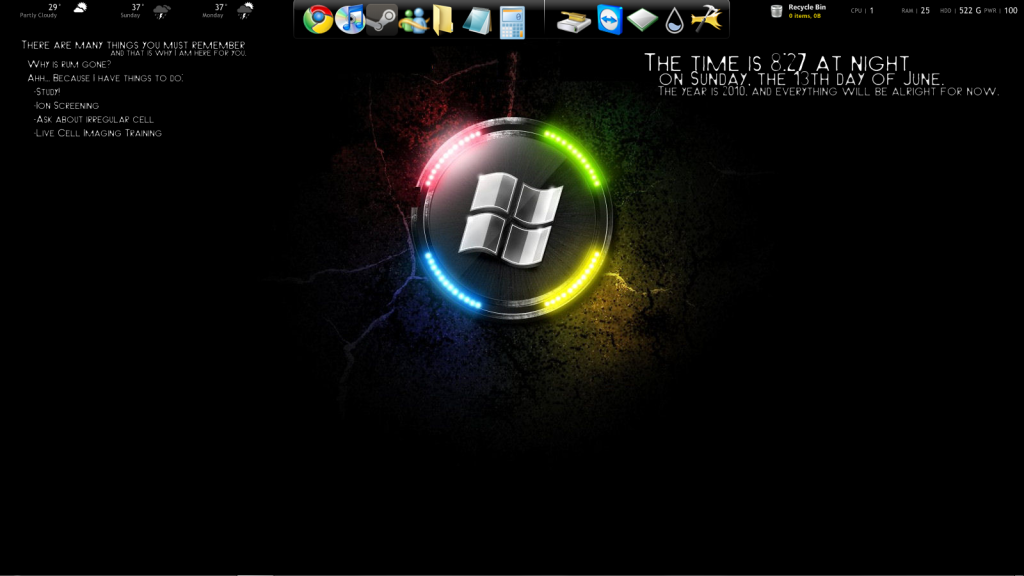Screen dimensions: 1024x576
Task: Open the disk drive cleanup icon
Action: pos(573,21)
